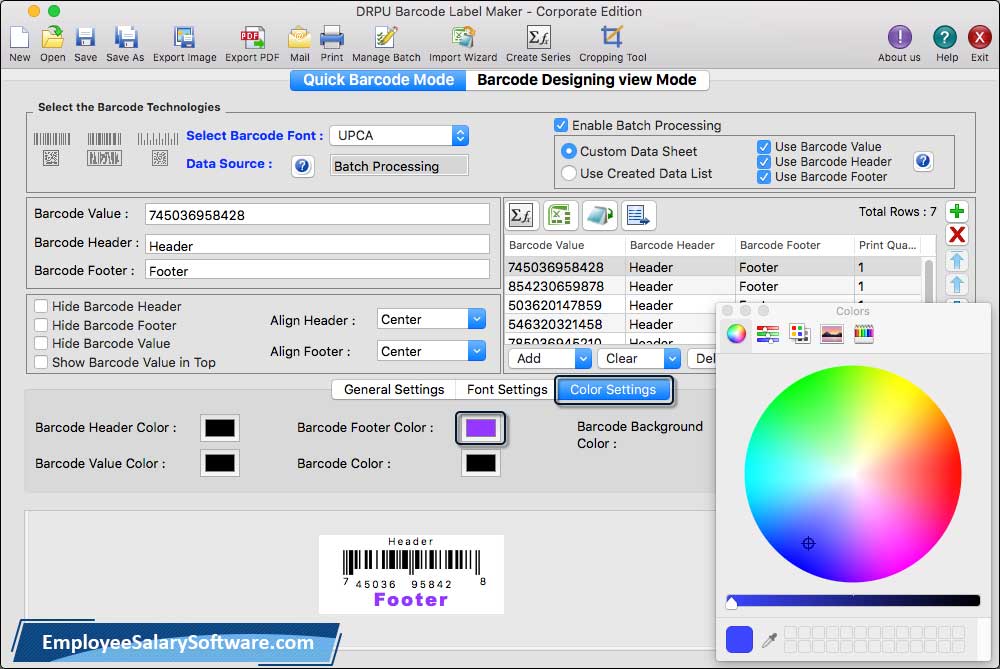Click the Data Source help question icon
1000x669 pixels.
302,166
